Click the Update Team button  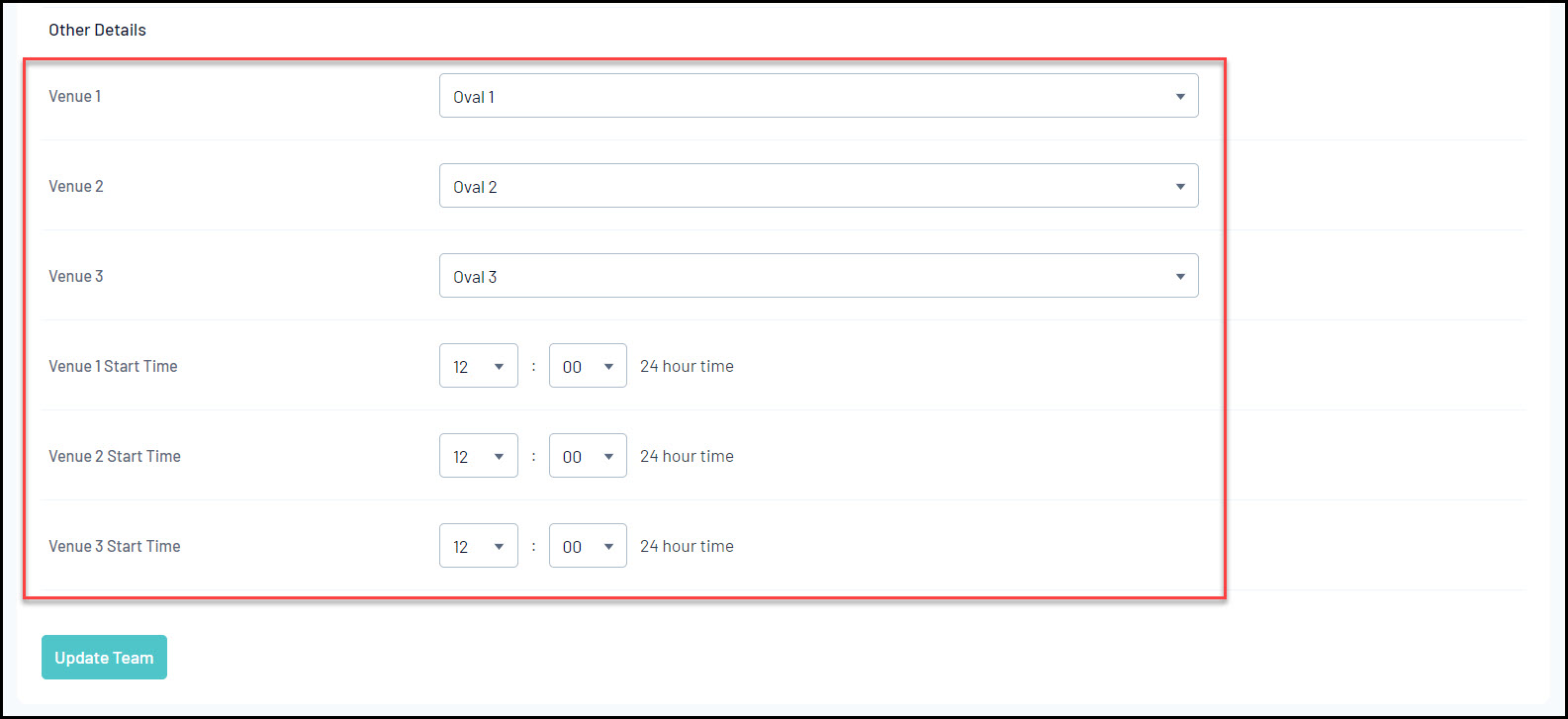pyautogui.click(x=104, y=658)
